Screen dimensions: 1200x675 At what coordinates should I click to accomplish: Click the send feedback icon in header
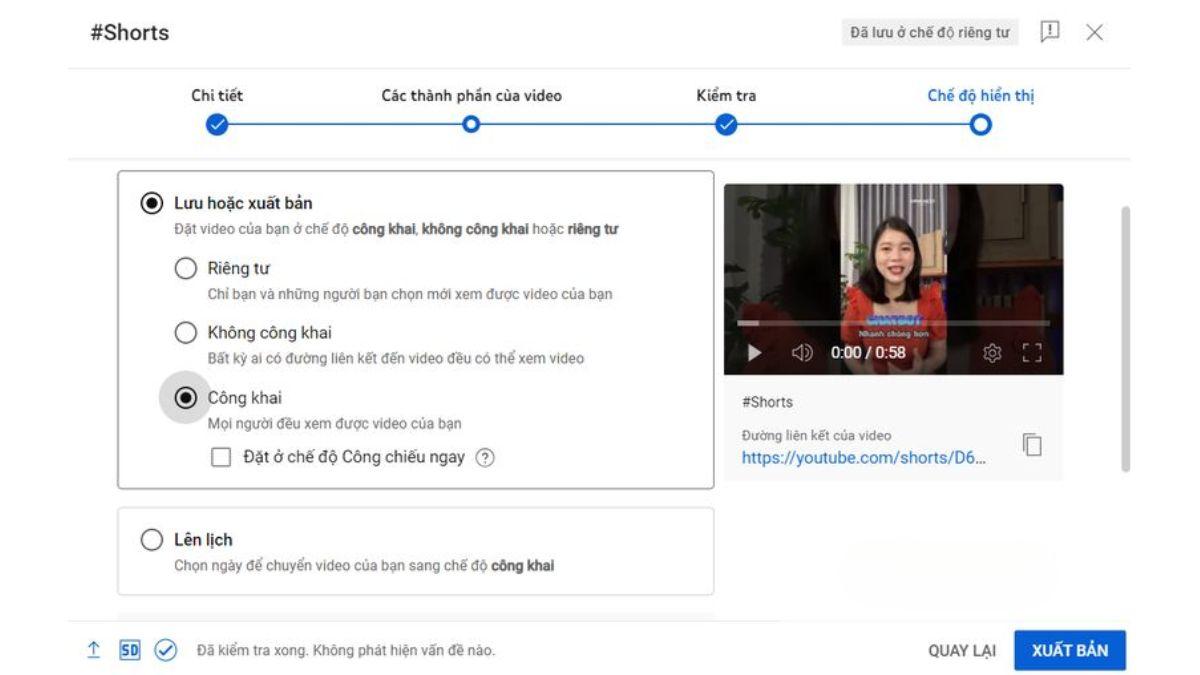1049,32
